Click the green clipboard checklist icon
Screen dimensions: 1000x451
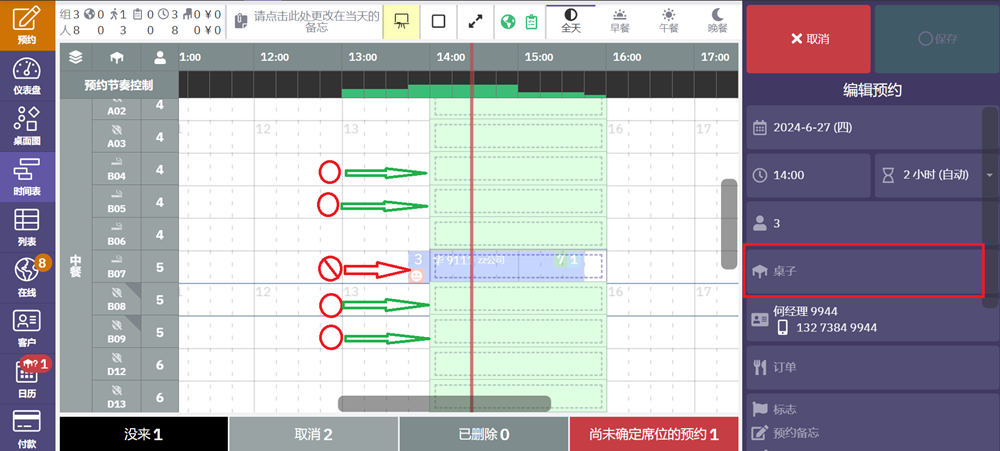pyautogui.click(x=531, y=22)
